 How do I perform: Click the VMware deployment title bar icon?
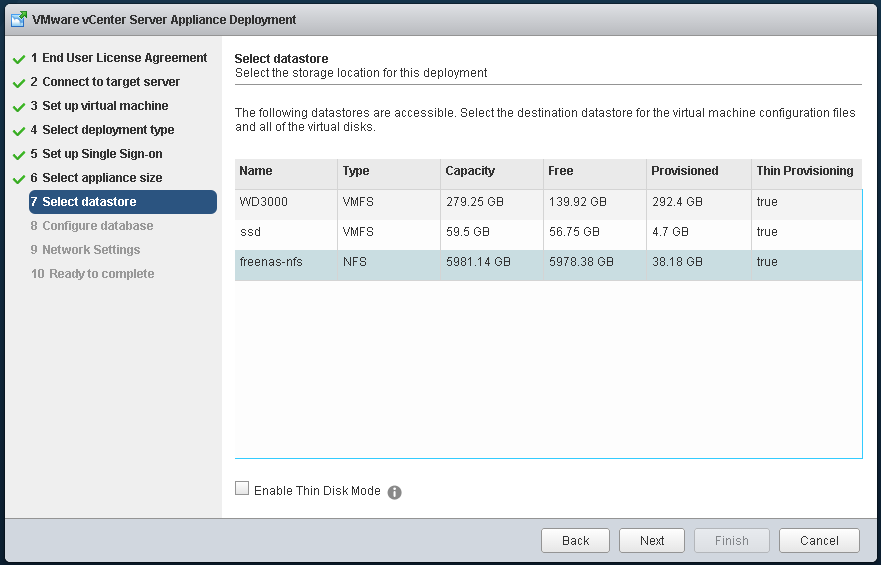point(19,19)
